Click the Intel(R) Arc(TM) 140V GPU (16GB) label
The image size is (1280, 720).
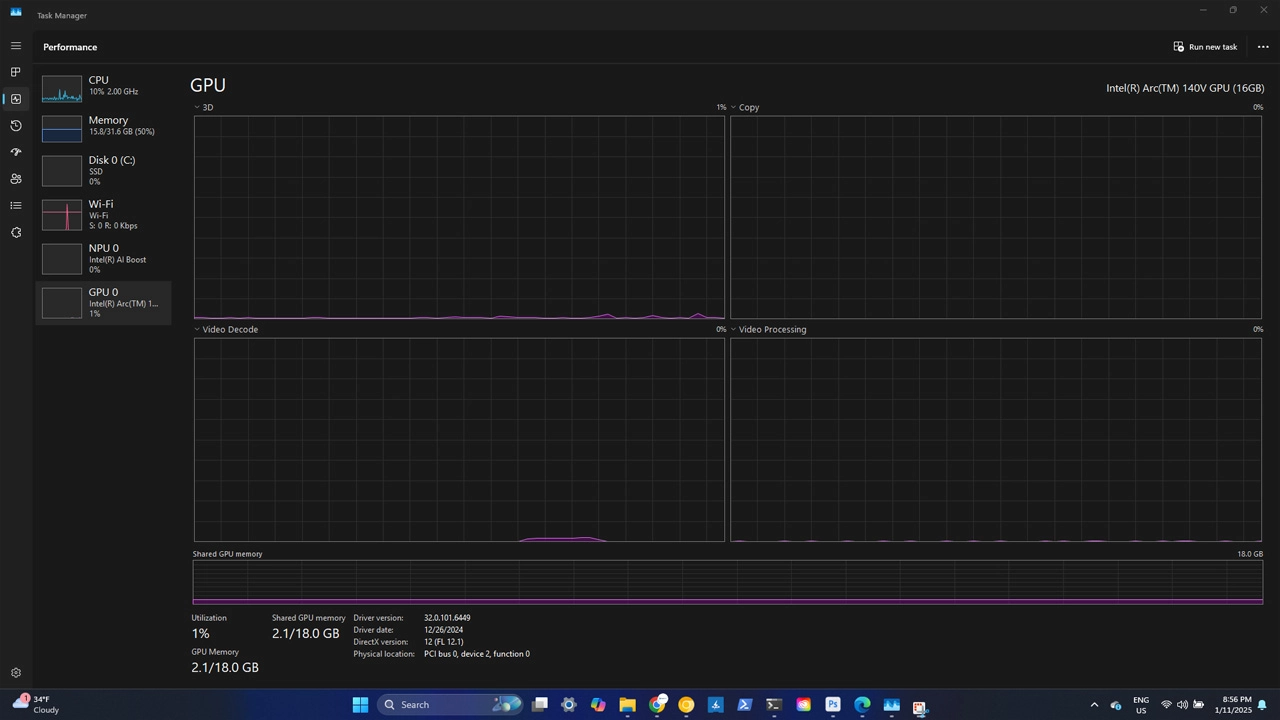[1185, 88]
